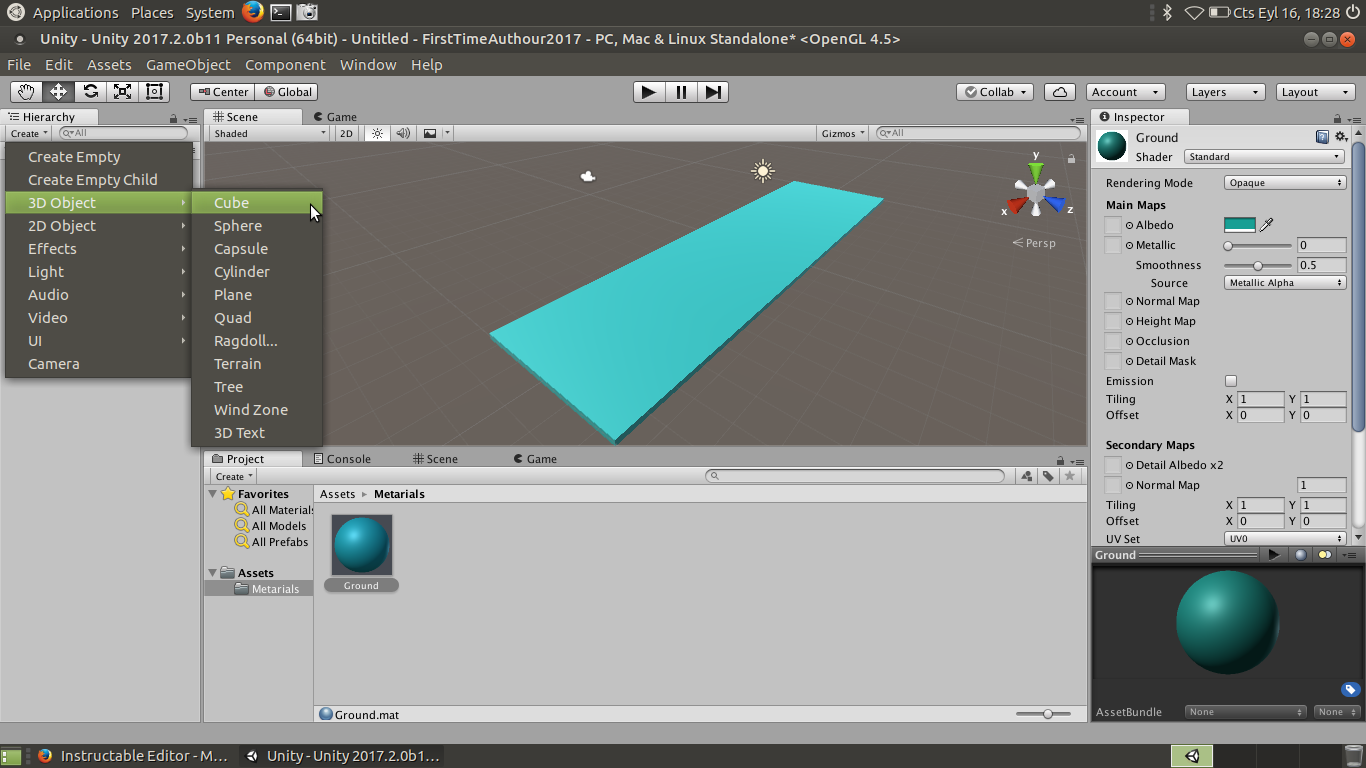Click the blue asset label tag icon
Viewport: 1366px width, 768px height.
tap(1350, 689)
